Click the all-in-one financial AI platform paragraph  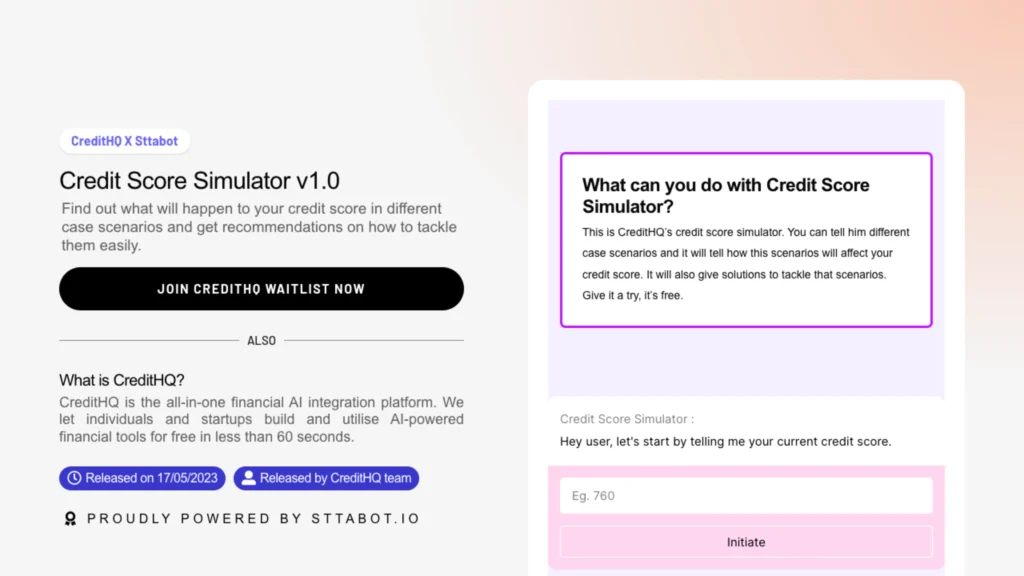tap(261, 419)
